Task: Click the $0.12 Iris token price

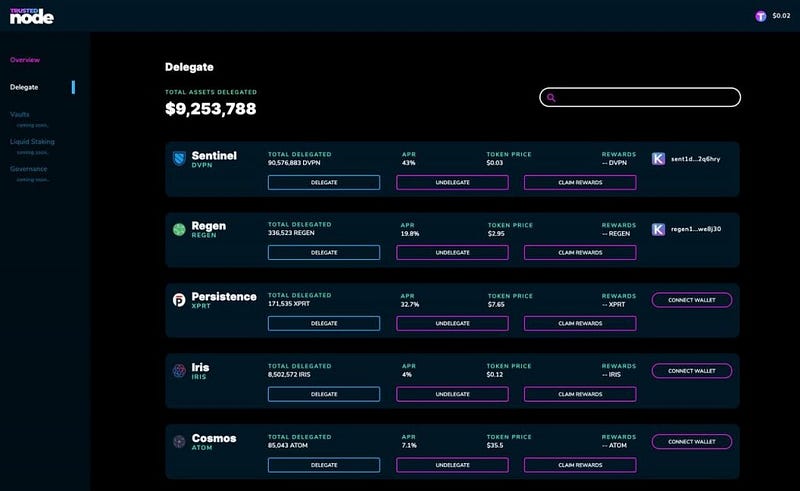Action: tap(494, 375)
